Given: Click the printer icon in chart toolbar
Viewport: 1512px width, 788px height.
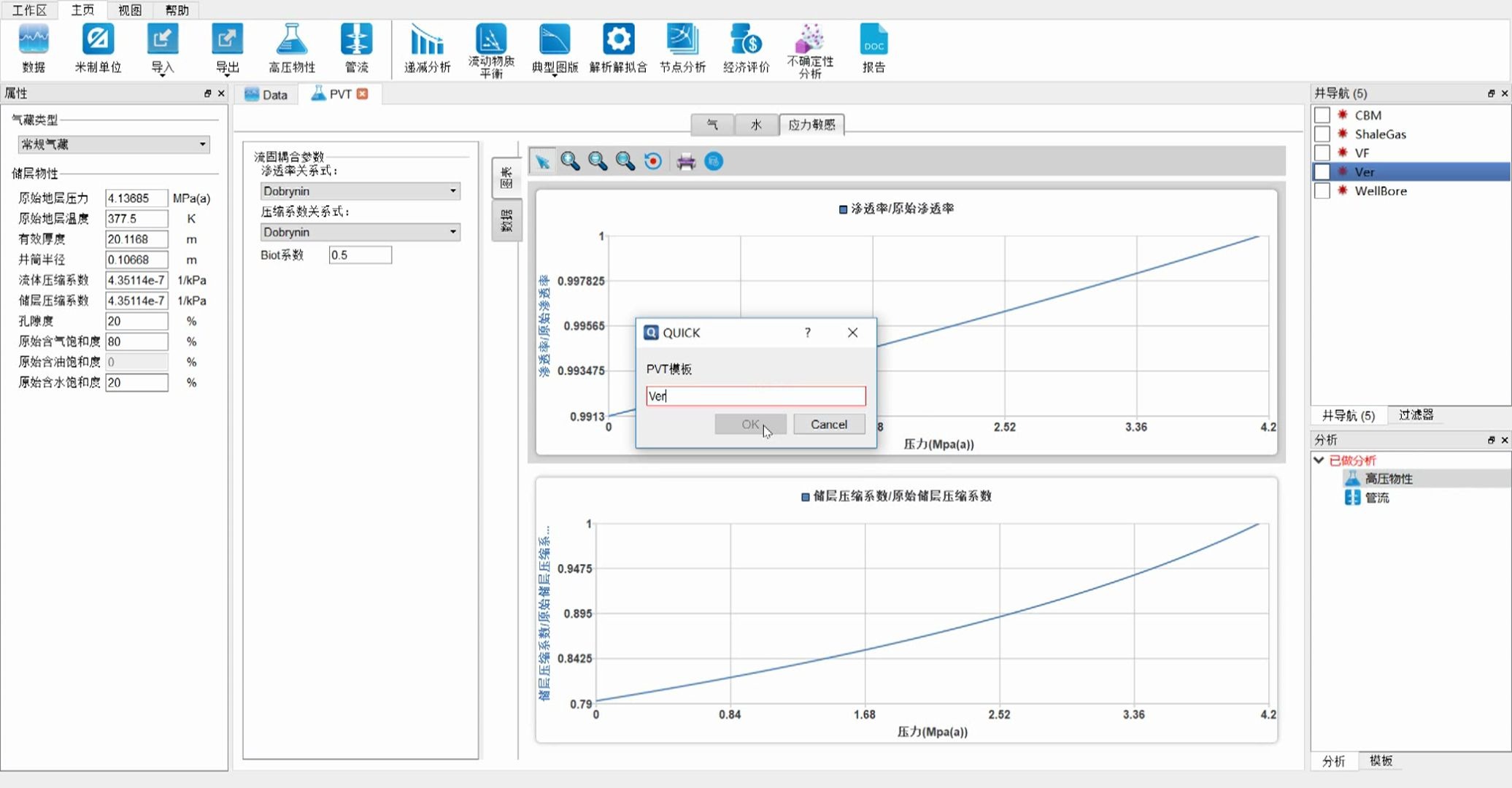Looking at the screenshot, I should (686, 162).
